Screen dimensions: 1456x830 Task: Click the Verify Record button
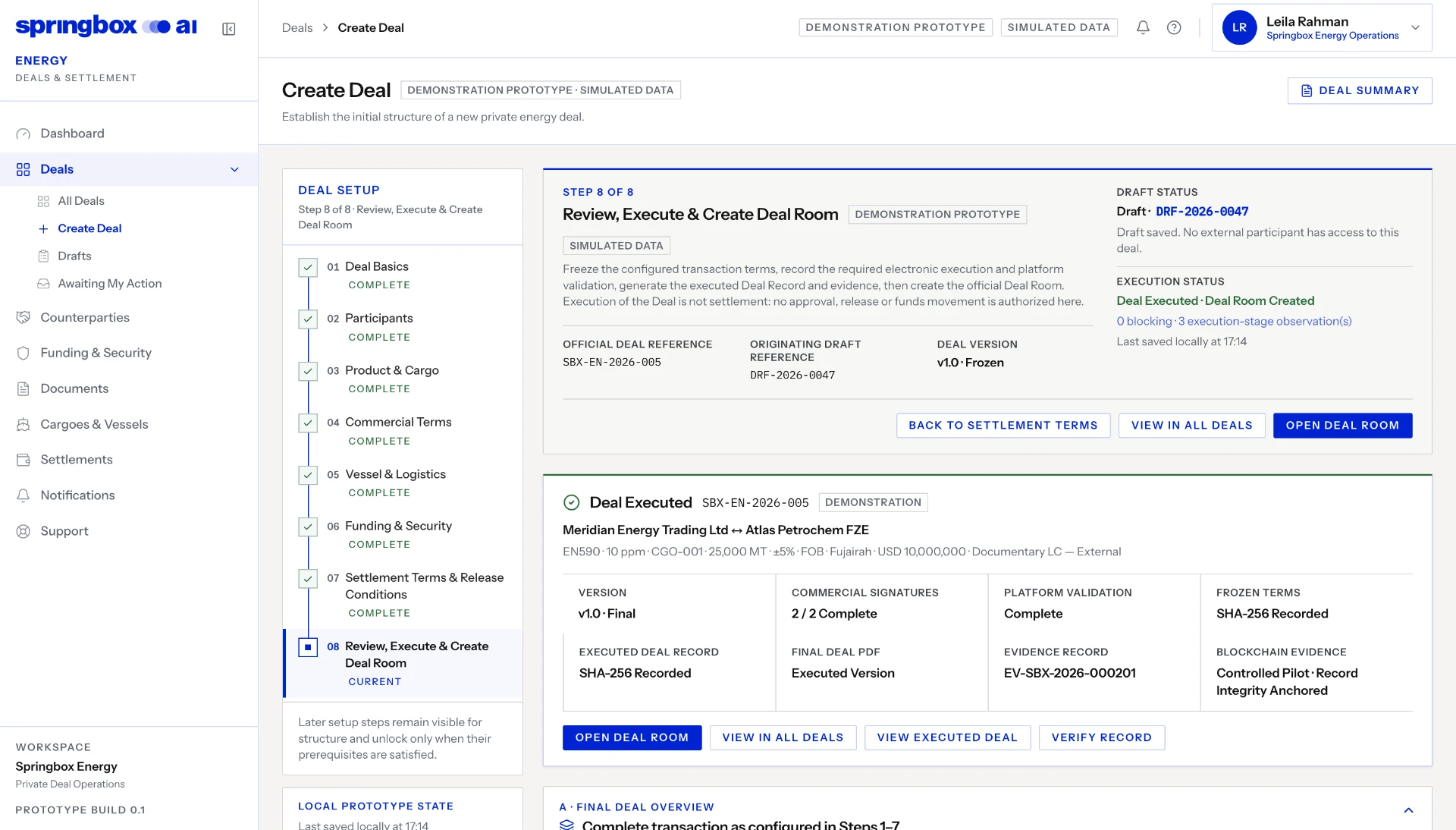1101,737
